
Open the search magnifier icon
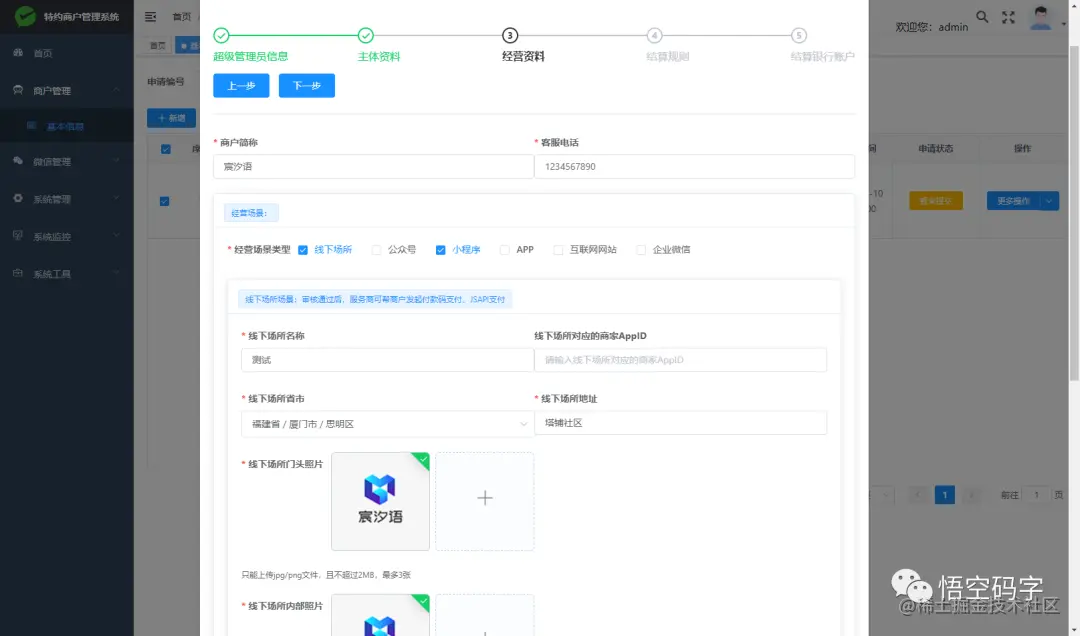point(982,17)
